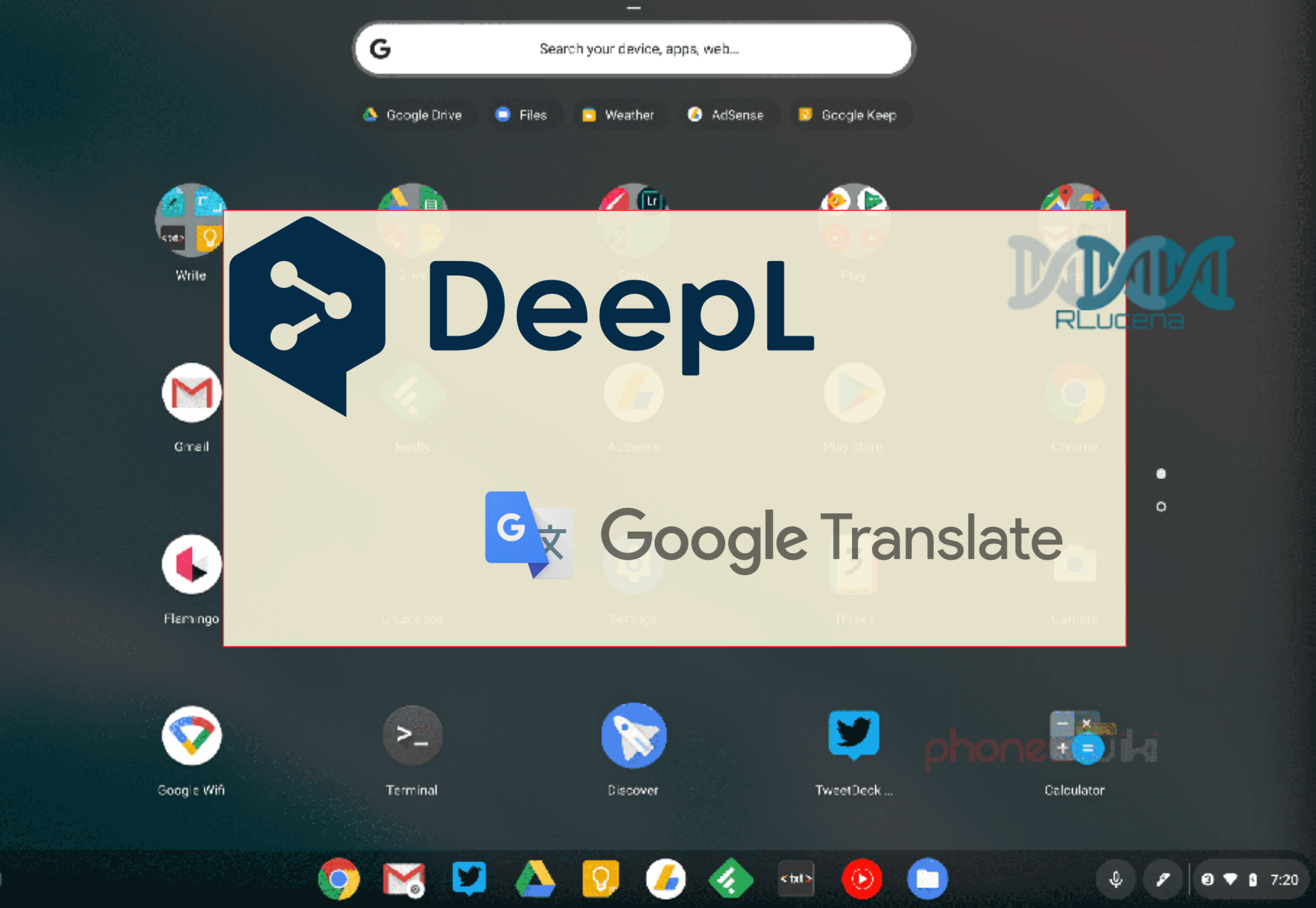Click the launcher search box

[x=634, y=49]
